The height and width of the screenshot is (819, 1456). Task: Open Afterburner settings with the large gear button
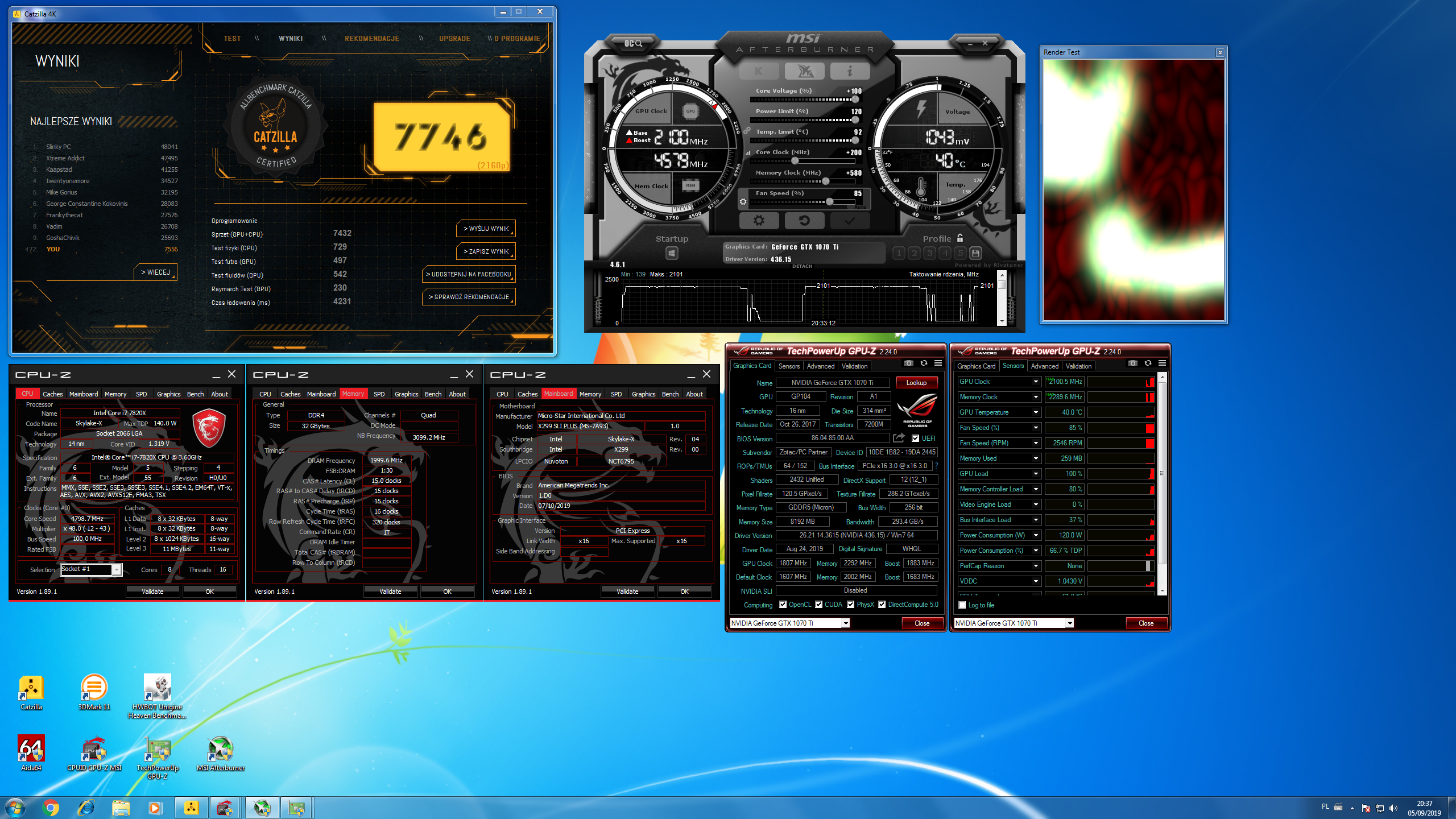pyautogui.click(x=759, y=221)
